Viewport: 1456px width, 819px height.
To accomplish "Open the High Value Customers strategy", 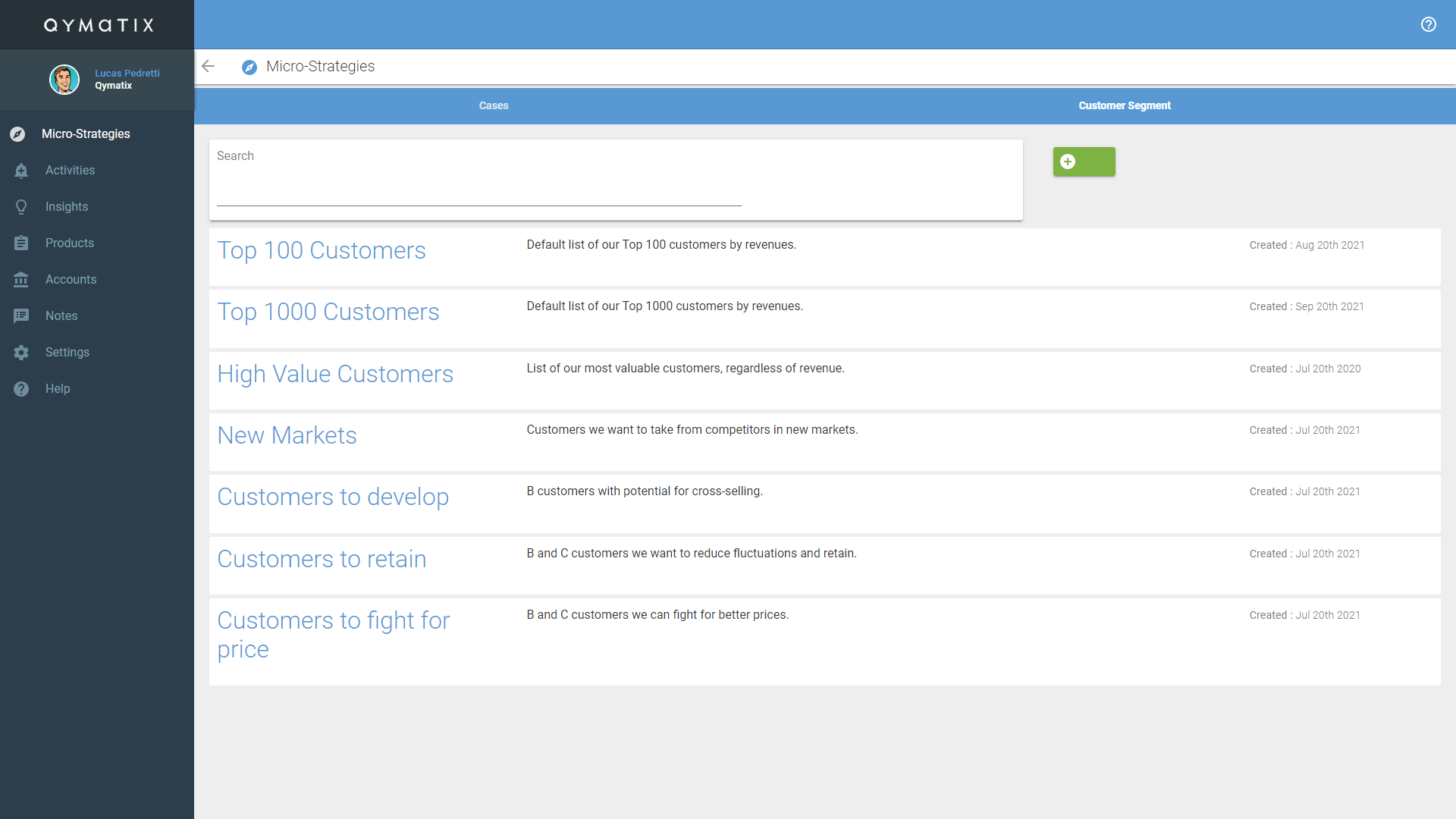I will click(335, 373).
